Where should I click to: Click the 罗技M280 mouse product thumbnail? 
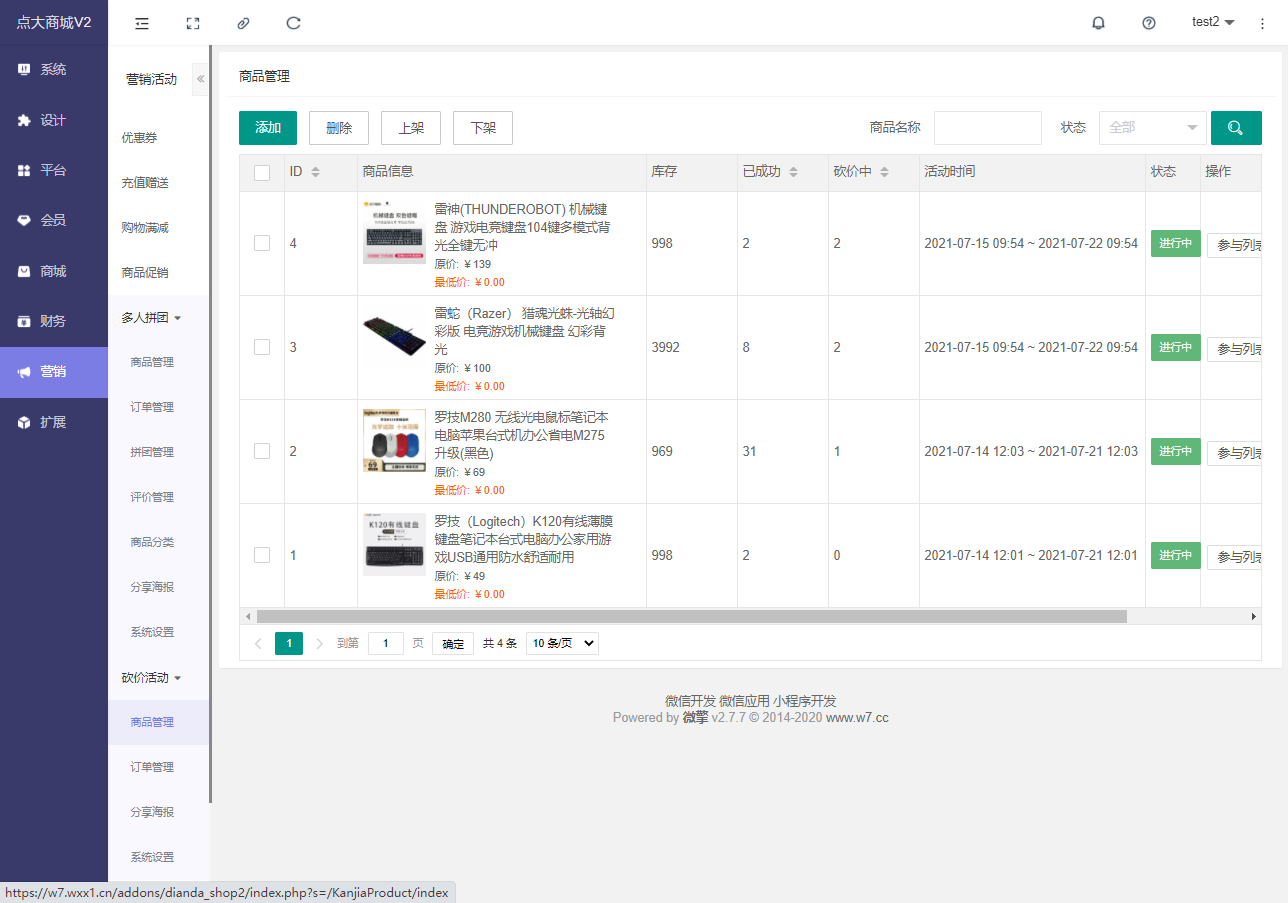pos(394,440)
